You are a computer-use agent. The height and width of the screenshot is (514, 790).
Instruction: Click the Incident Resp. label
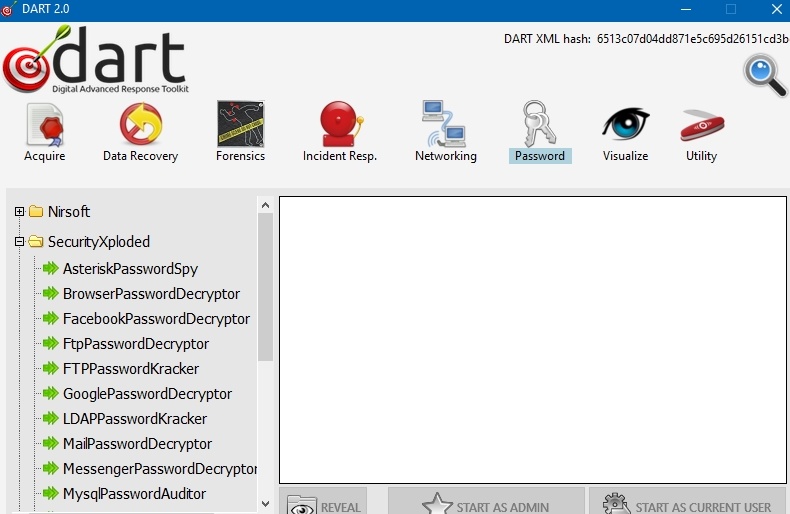[x=340, y=156]
